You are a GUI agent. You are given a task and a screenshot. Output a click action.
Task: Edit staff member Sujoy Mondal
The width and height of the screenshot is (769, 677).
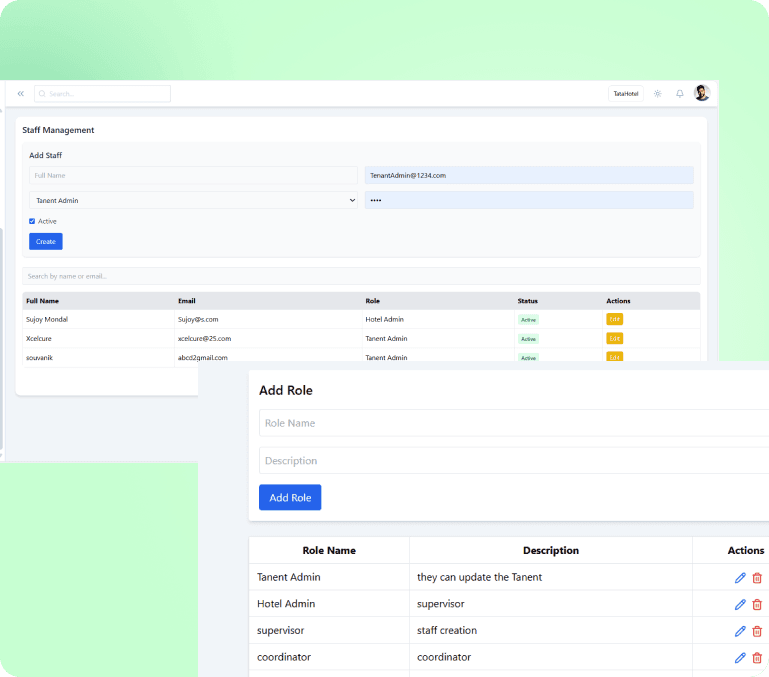tap(615, 319)
